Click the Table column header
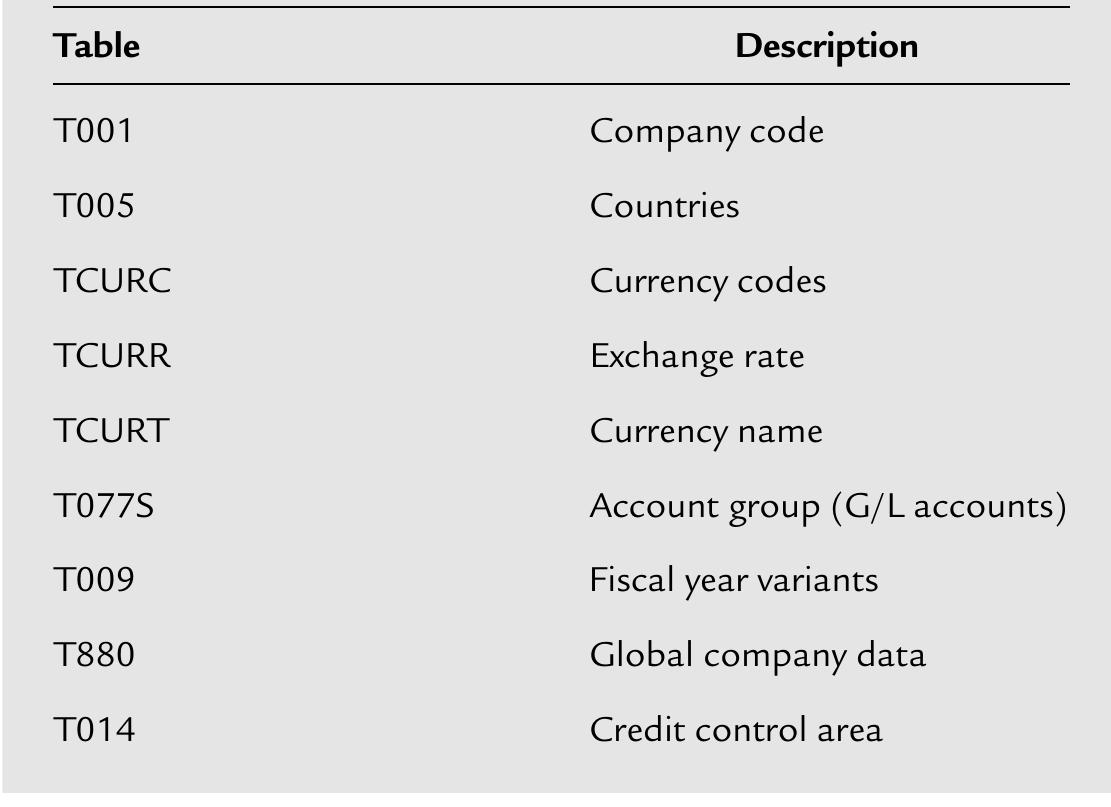 pyautogui.click(x=96, y=45)
